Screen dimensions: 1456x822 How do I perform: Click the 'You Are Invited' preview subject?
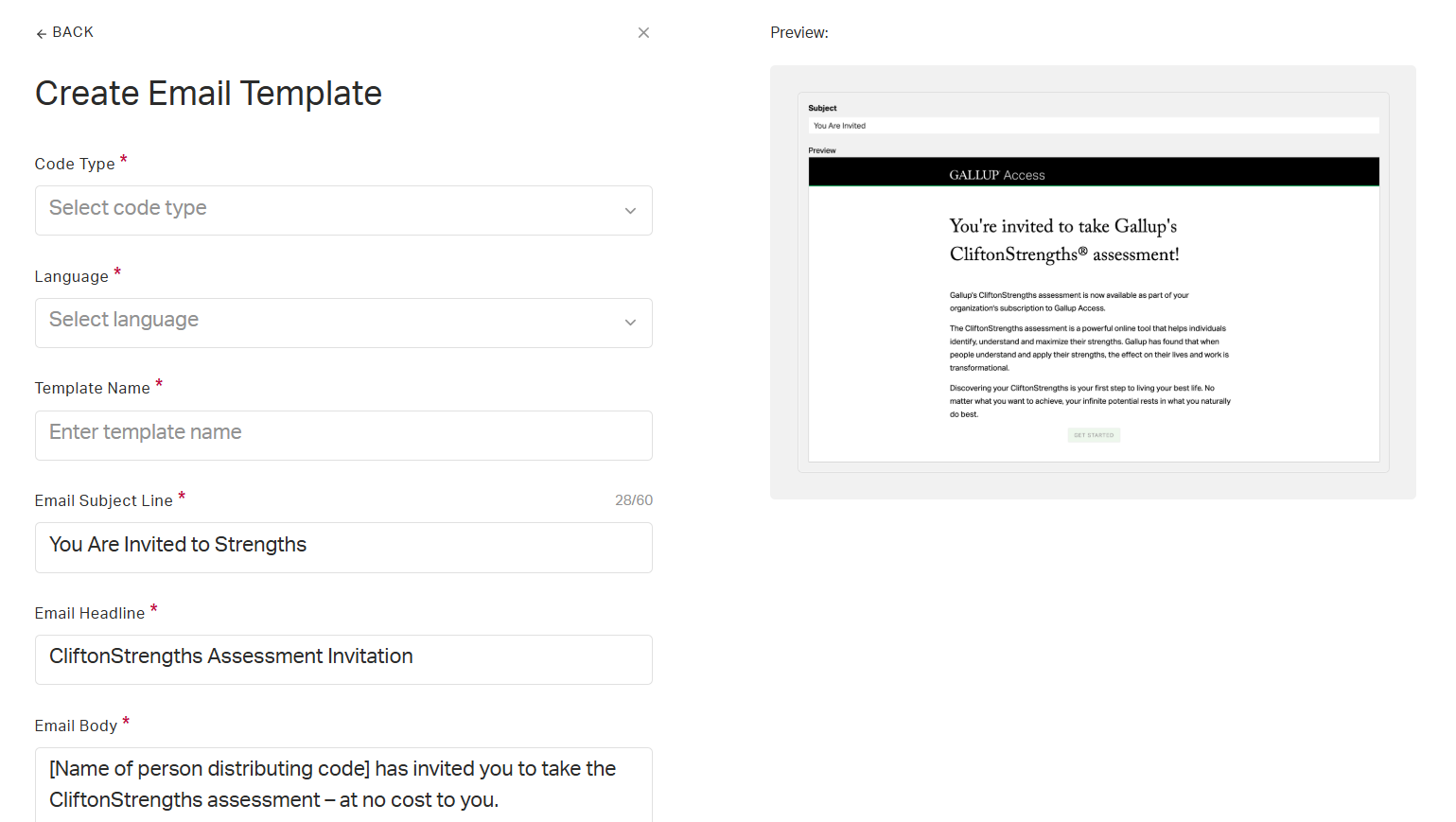click(x=840, y=126)
